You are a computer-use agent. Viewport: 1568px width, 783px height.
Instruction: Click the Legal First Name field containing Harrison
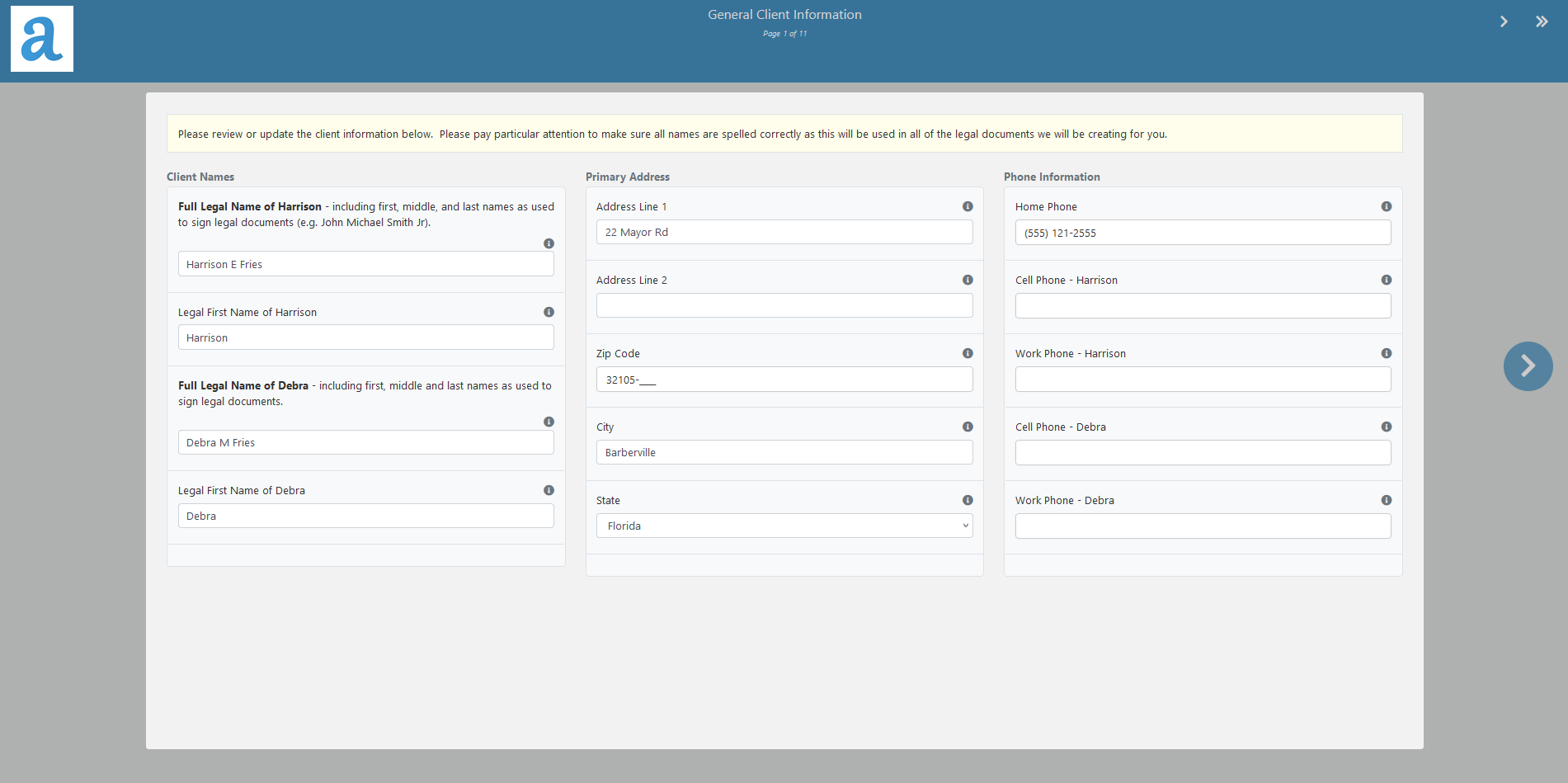[x=366, y=337]
